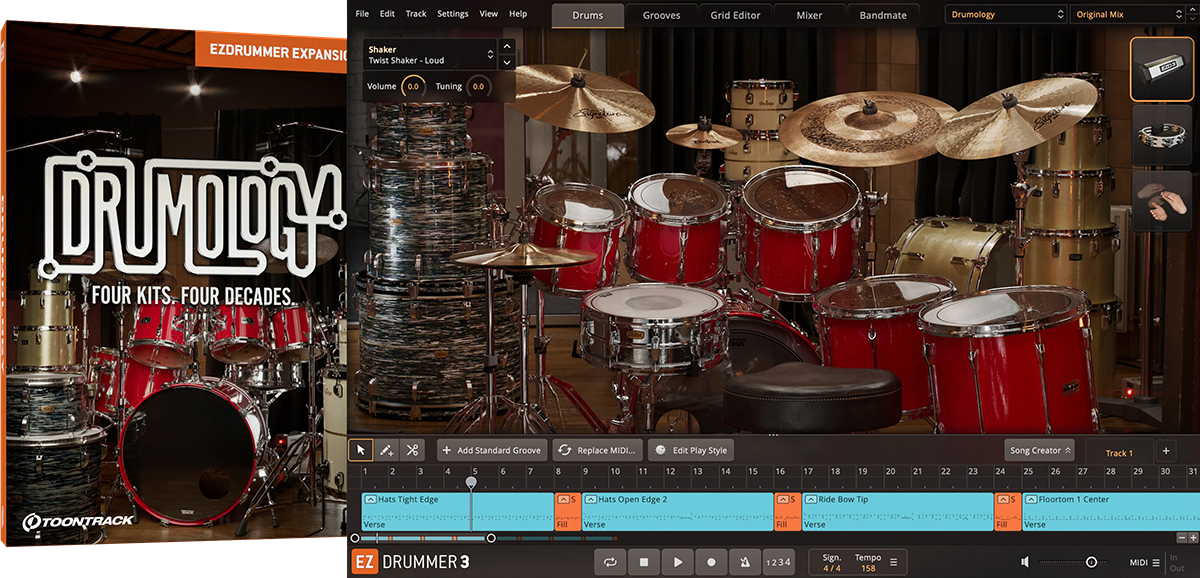1200x578 pixels.
Task: Toggle loop playback button
Action: tap(610, 562)
